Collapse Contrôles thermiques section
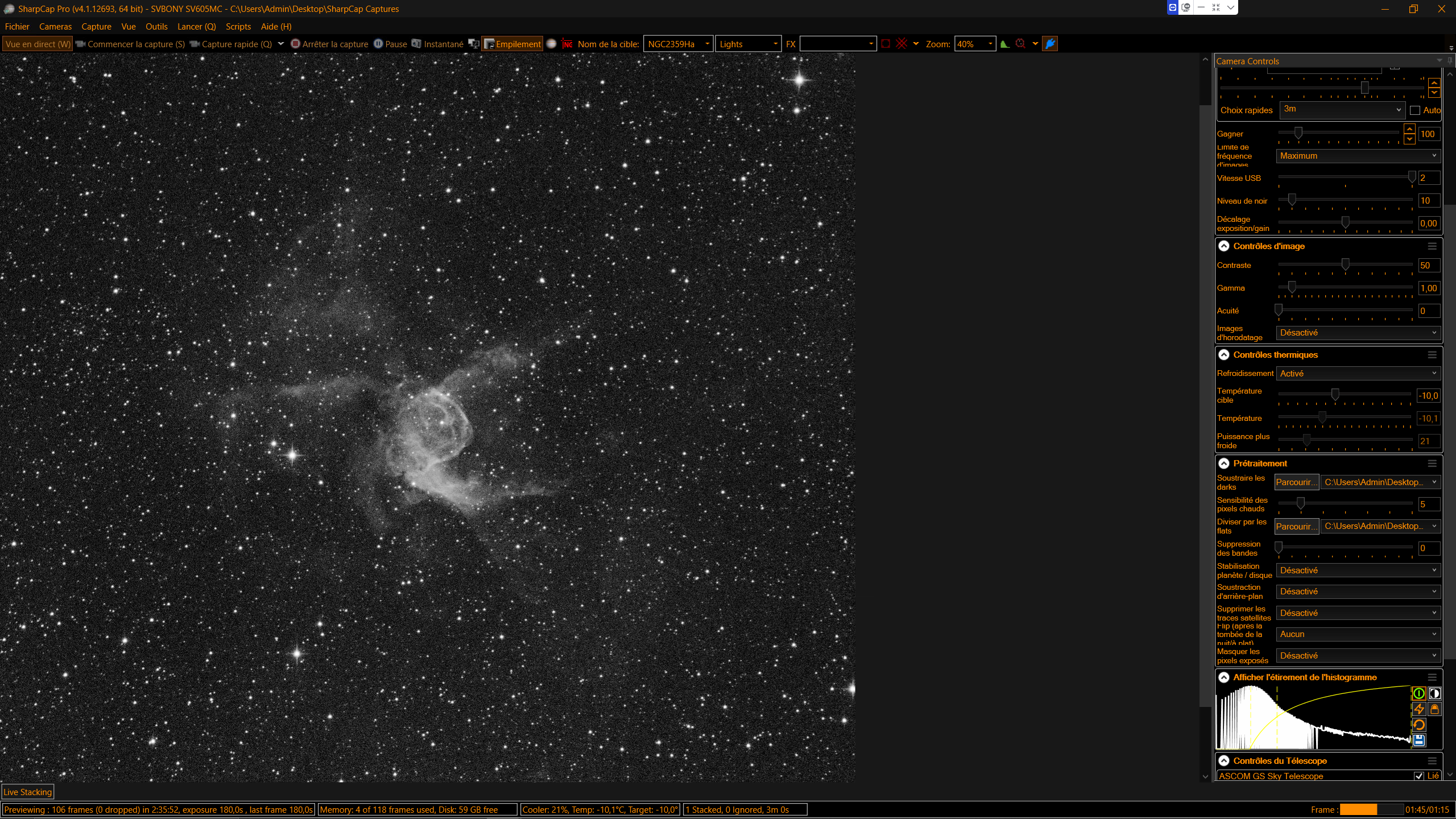 (1224, 354)
